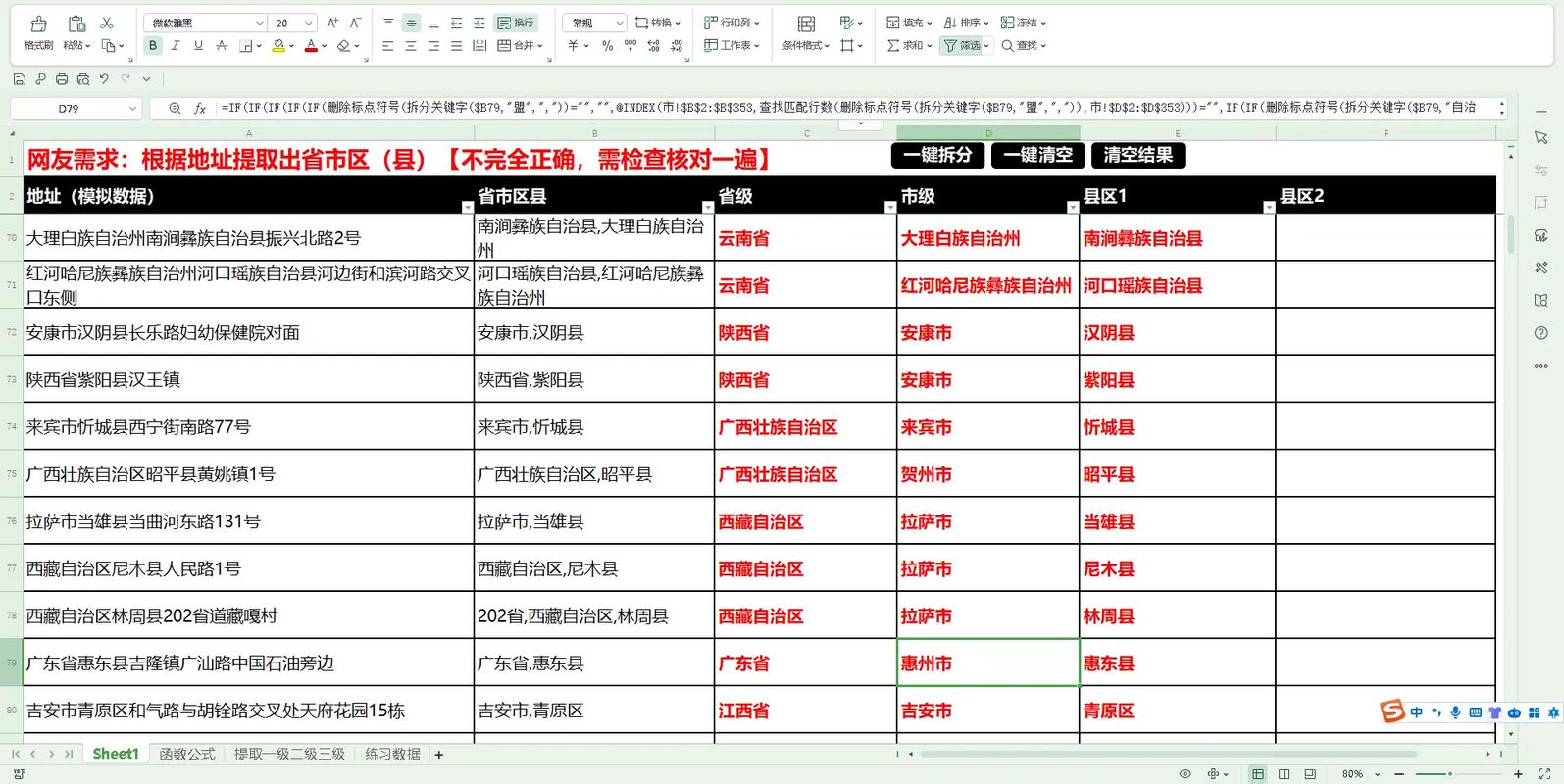Align text to bottom icon

coord(433,23)
